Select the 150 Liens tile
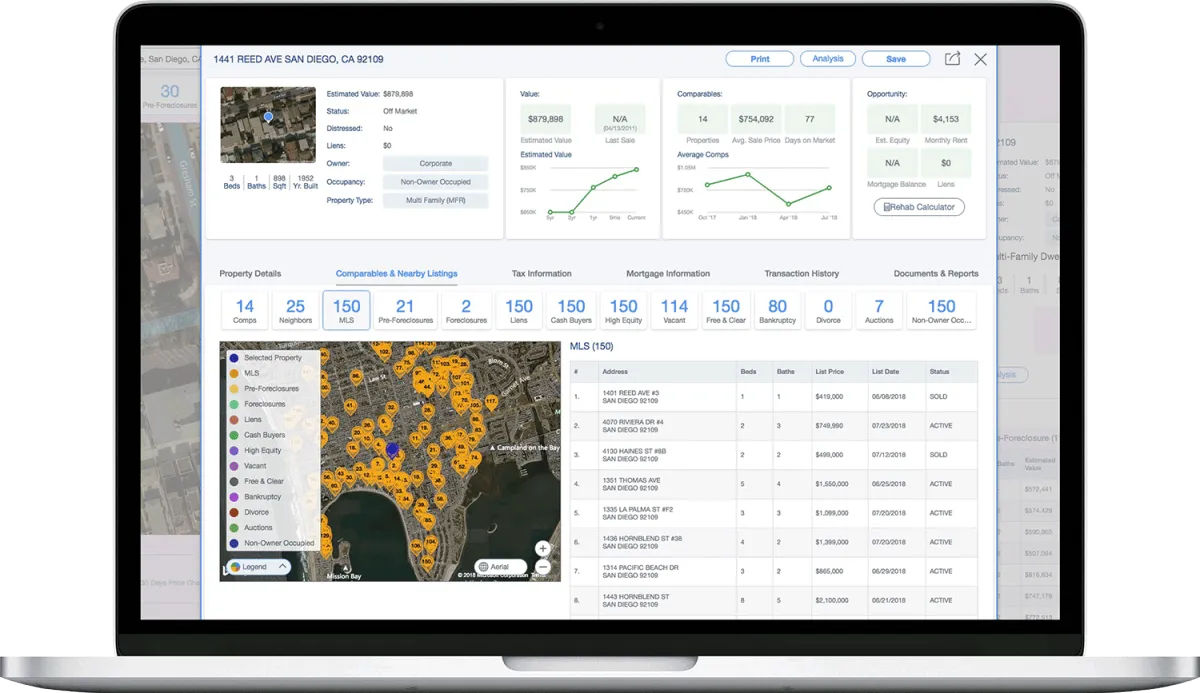 [x=519, y=311]
